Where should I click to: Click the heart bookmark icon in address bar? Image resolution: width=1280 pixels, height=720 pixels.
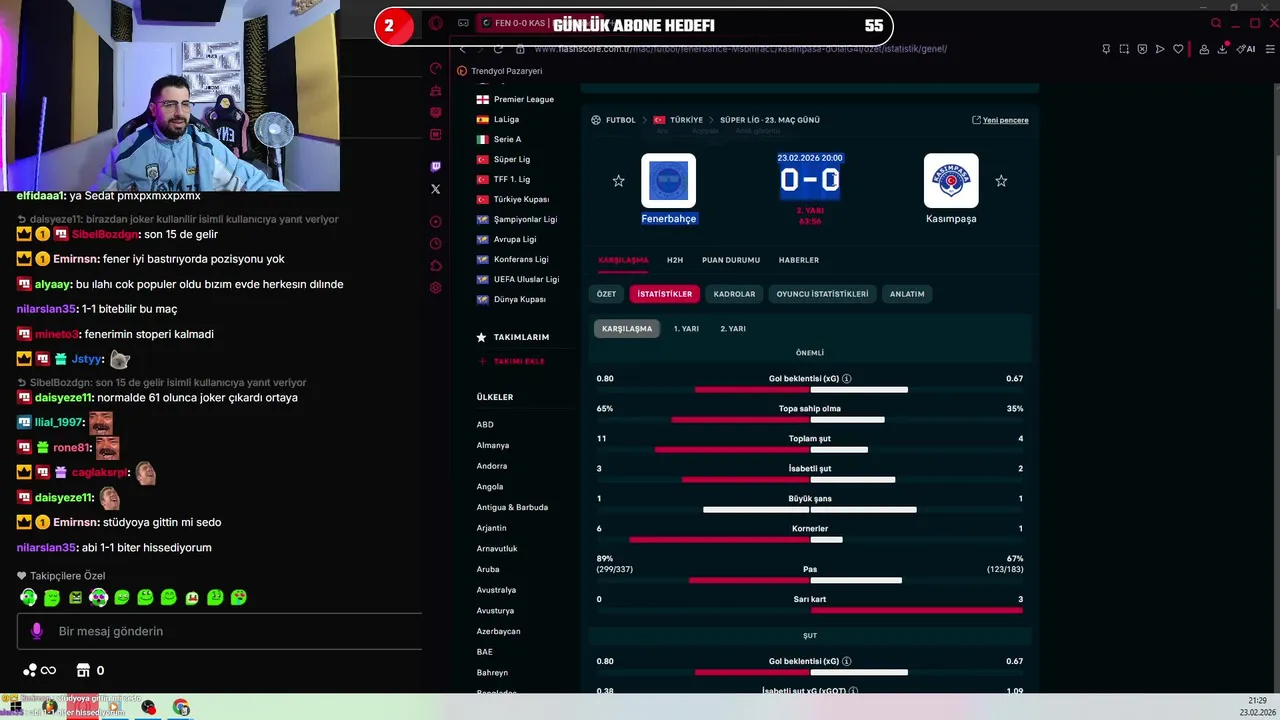point(1178,49)
